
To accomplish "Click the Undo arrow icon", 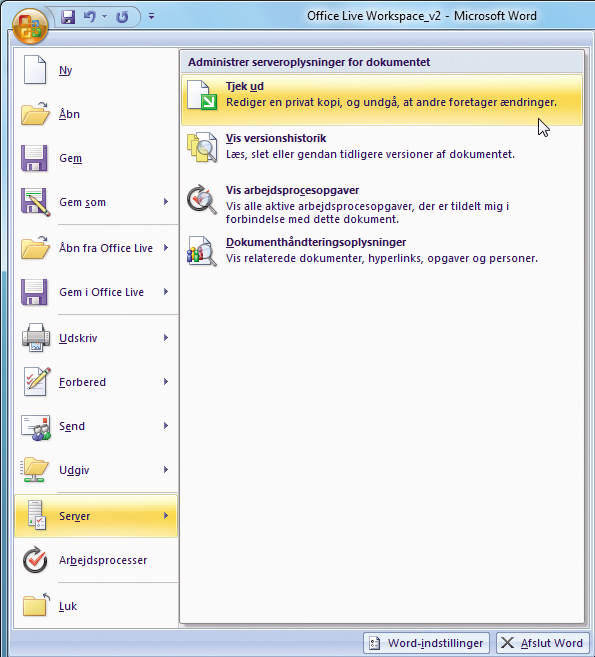I will pyautogui.click(x=89, y=17).
